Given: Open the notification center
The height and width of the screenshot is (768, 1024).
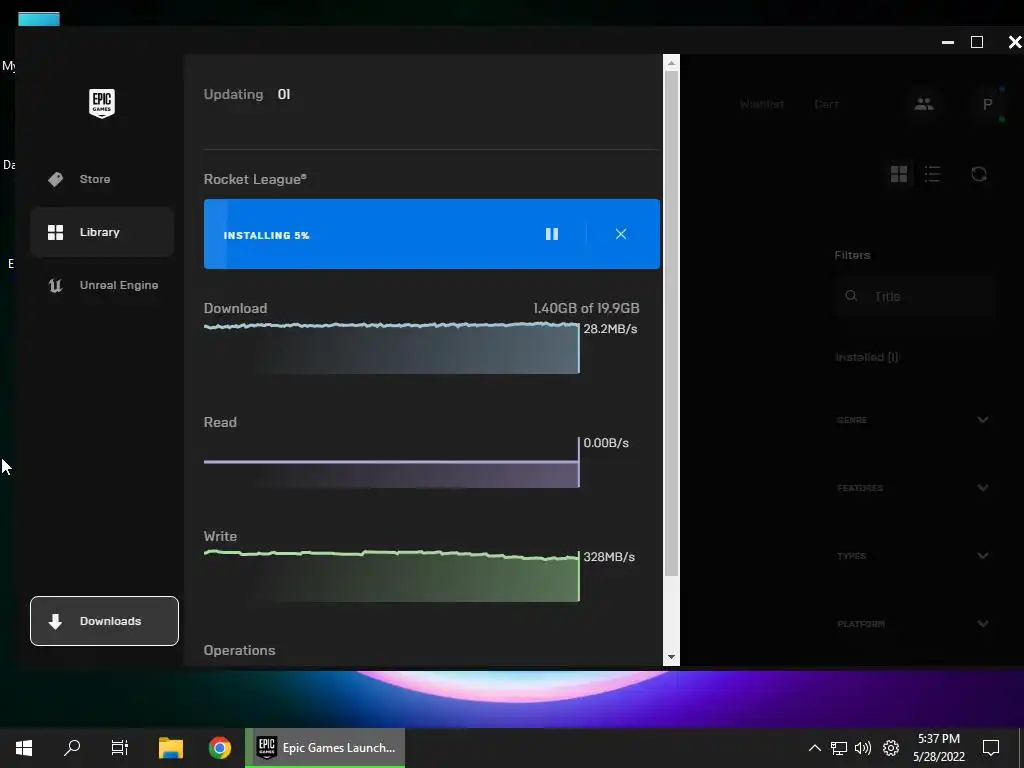Looking at the screenshot, I should tap(991, 748).
